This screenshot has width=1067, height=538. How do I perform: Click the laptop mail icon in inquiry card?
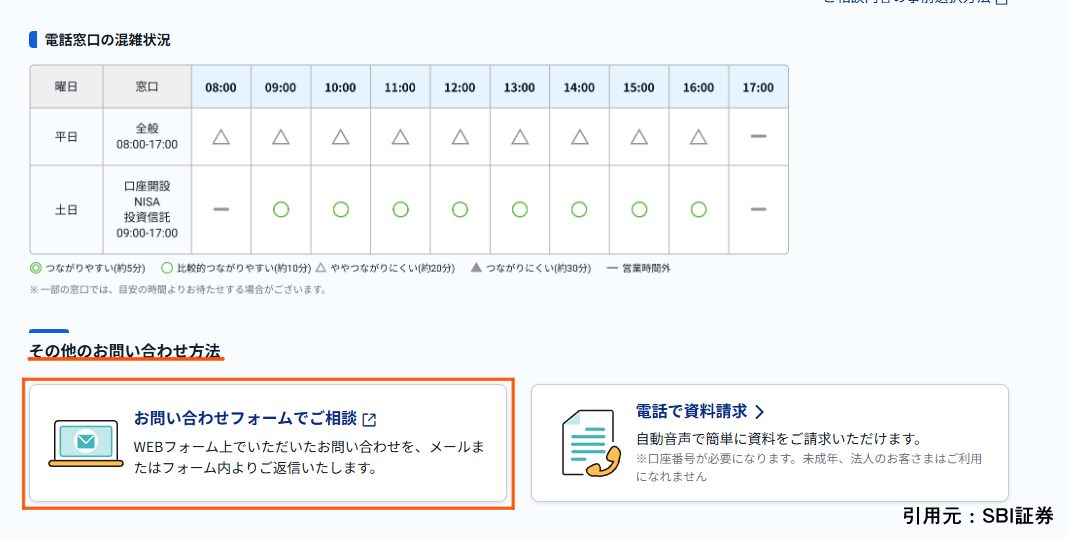[x=86, y=442]
